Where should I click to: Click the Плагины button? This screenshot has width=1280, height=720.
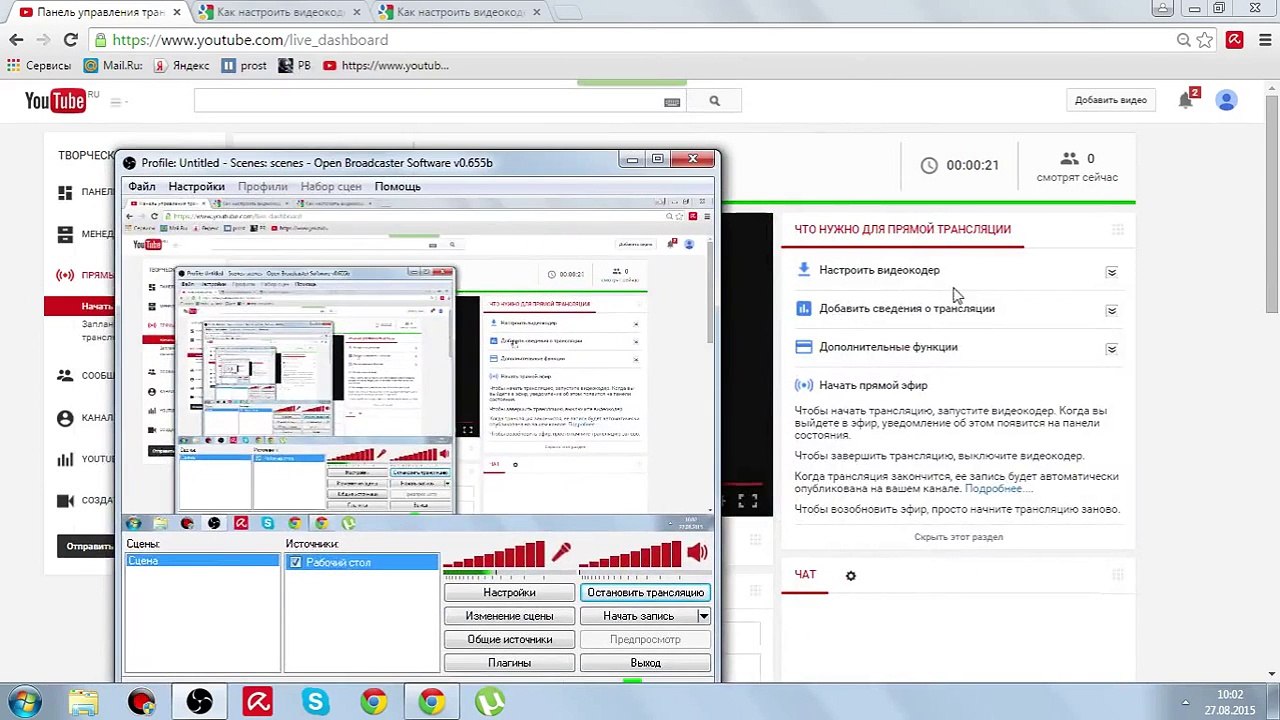509,663
